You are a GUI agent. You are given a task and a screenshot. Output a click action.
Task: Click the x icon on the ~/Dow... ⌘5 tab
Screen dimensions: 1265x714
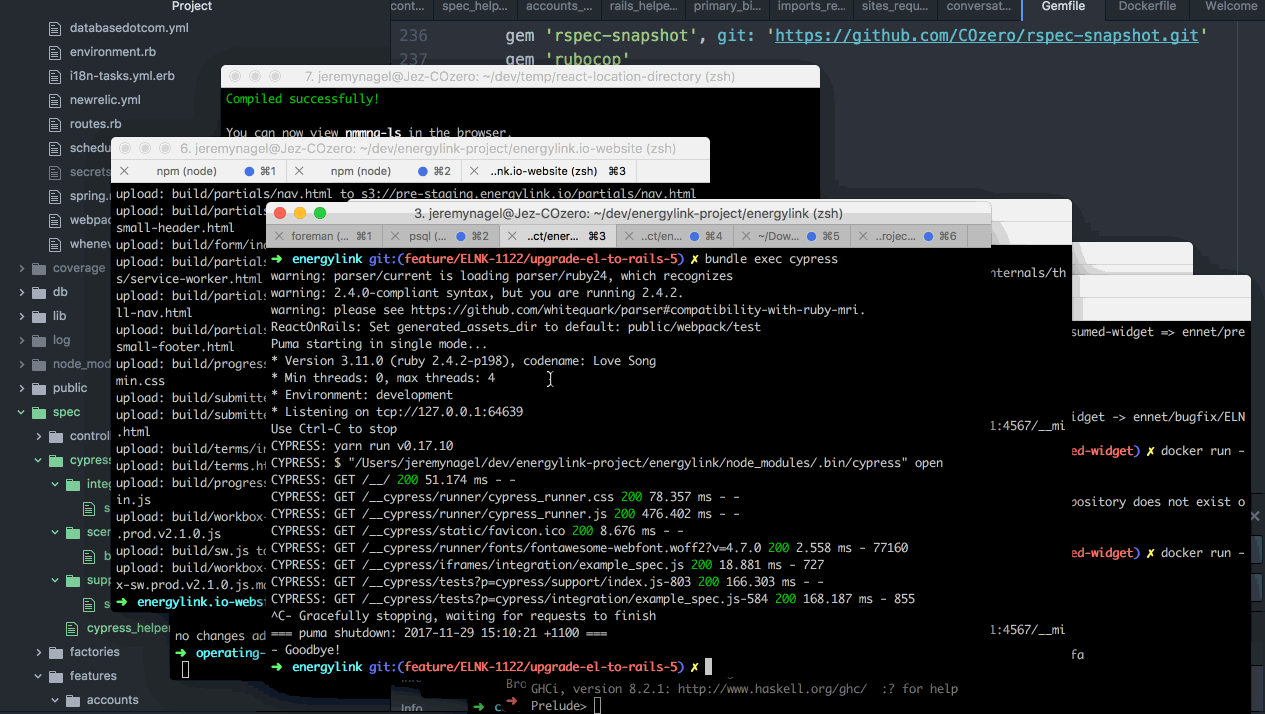click(x=746, y=236)
